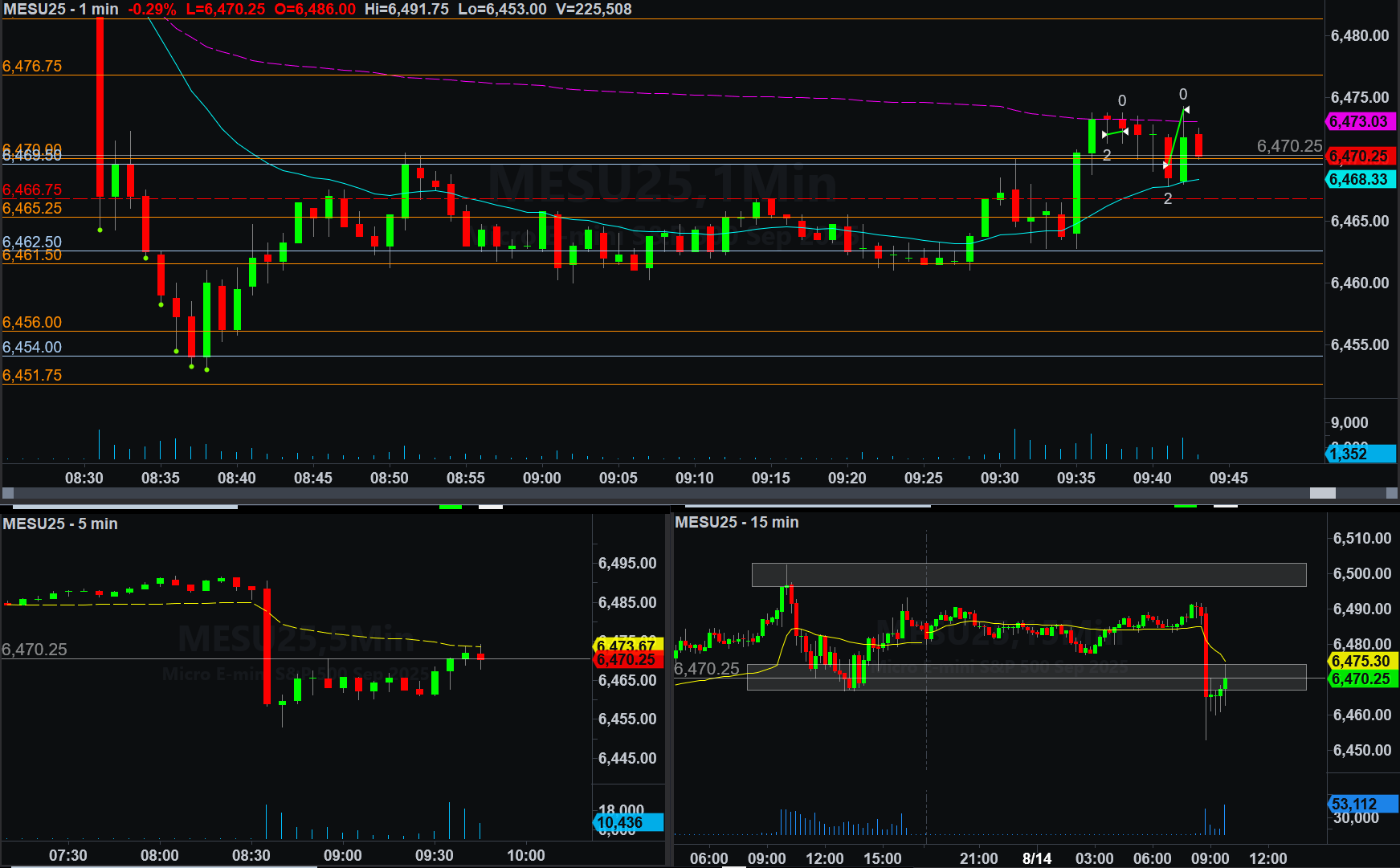This screenshot has height=868, width=1400.
Task: Click the left arrow of the horizontal scrollbar
Action: pos(8,493)
